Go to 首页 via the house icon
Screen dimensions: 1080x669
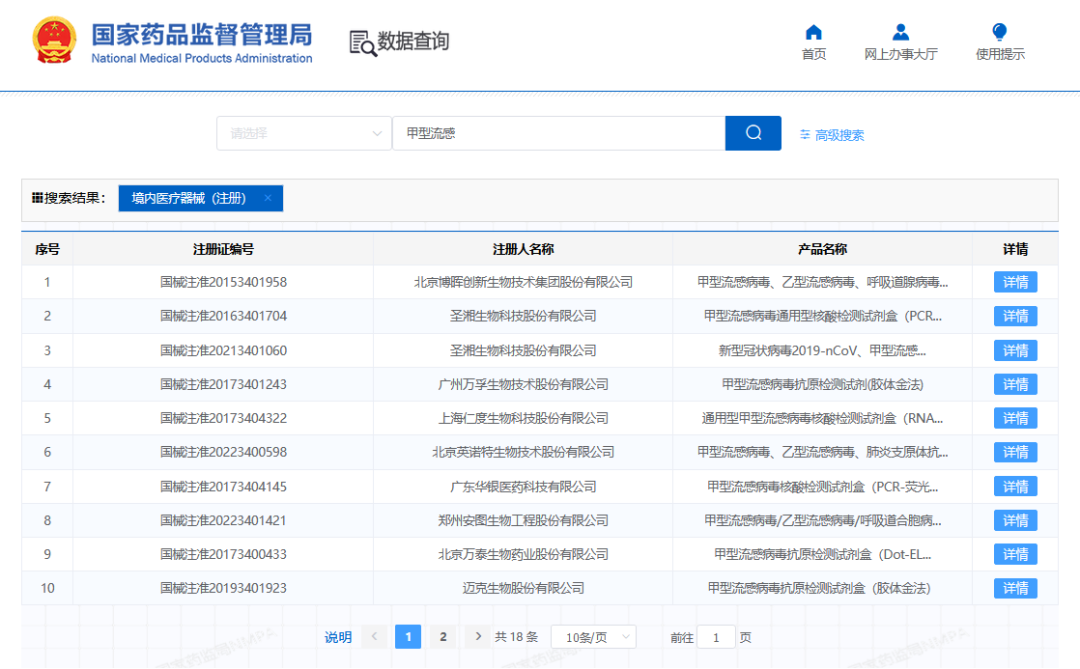(813, 32)
